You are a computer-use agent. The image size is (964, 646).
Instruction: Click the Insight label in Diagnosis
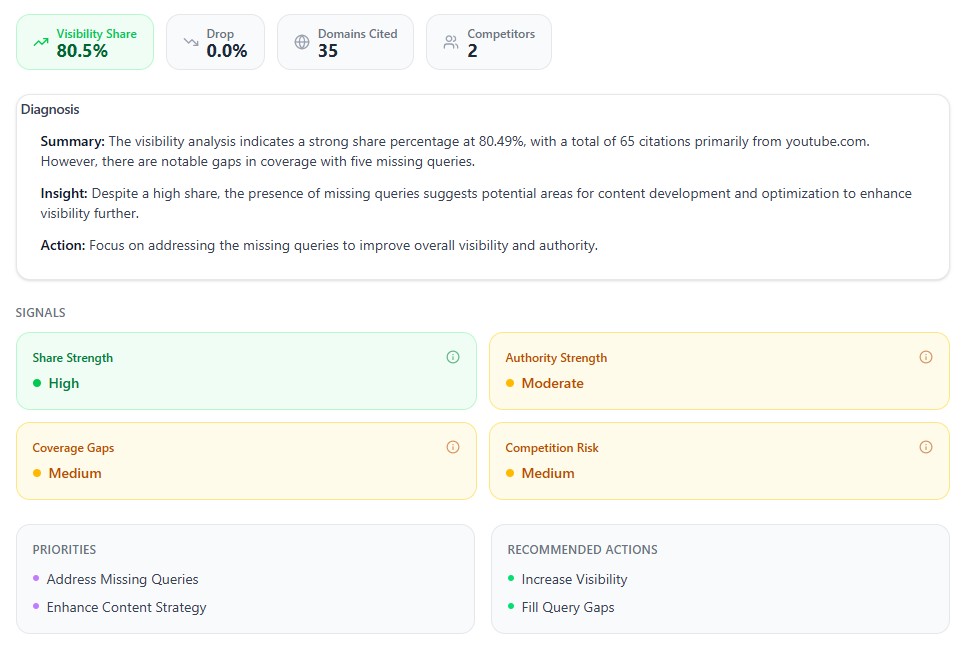(x=64, y=193)
